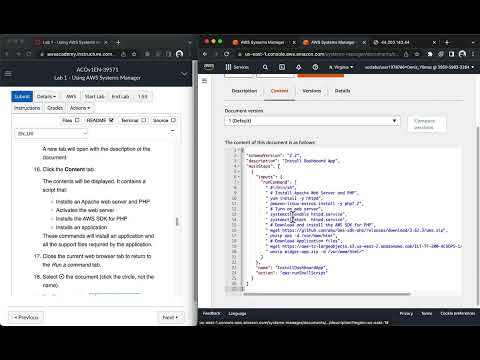Bookmark the AWS console page with star
The width and height of the screenshot is (480, 360).
[x=417, y=54]
